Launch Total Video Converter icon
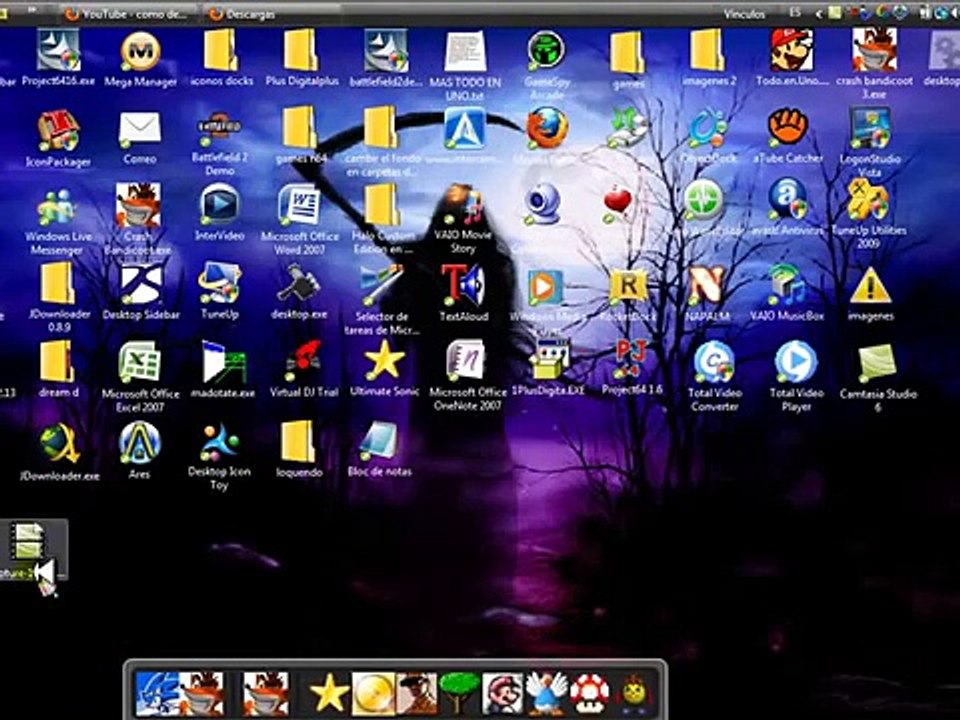Screen dimensions: 960x720 (x=714, y=362)
